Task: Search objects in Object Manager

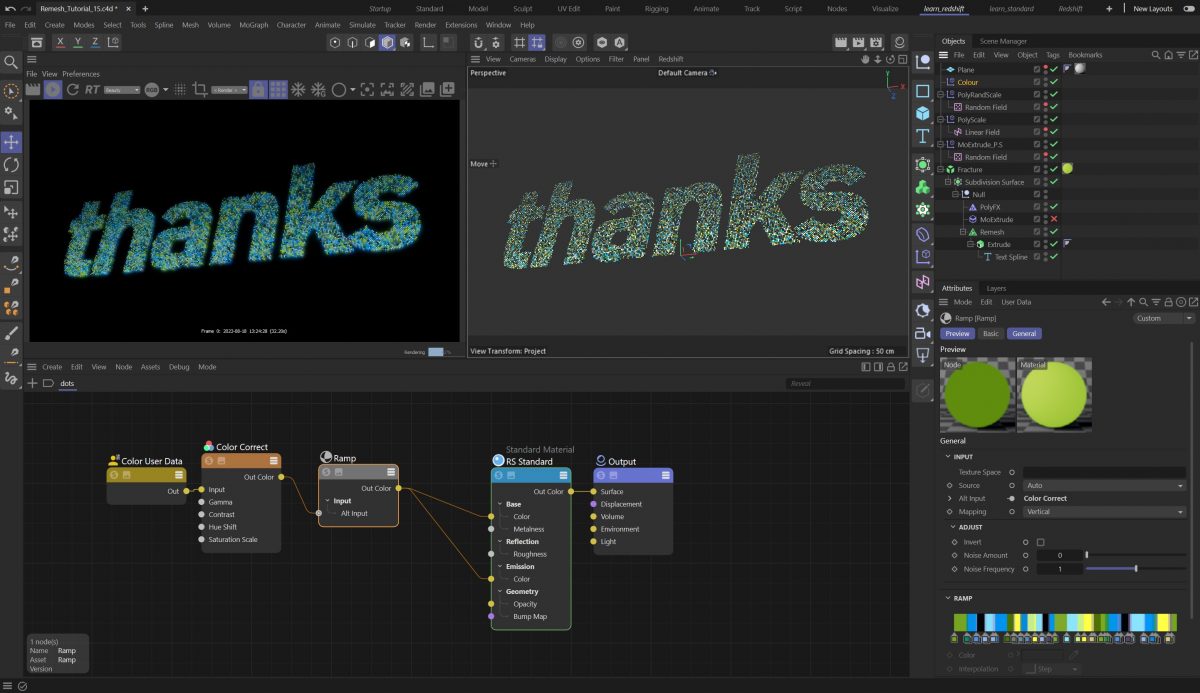Action: (1156, 55)
